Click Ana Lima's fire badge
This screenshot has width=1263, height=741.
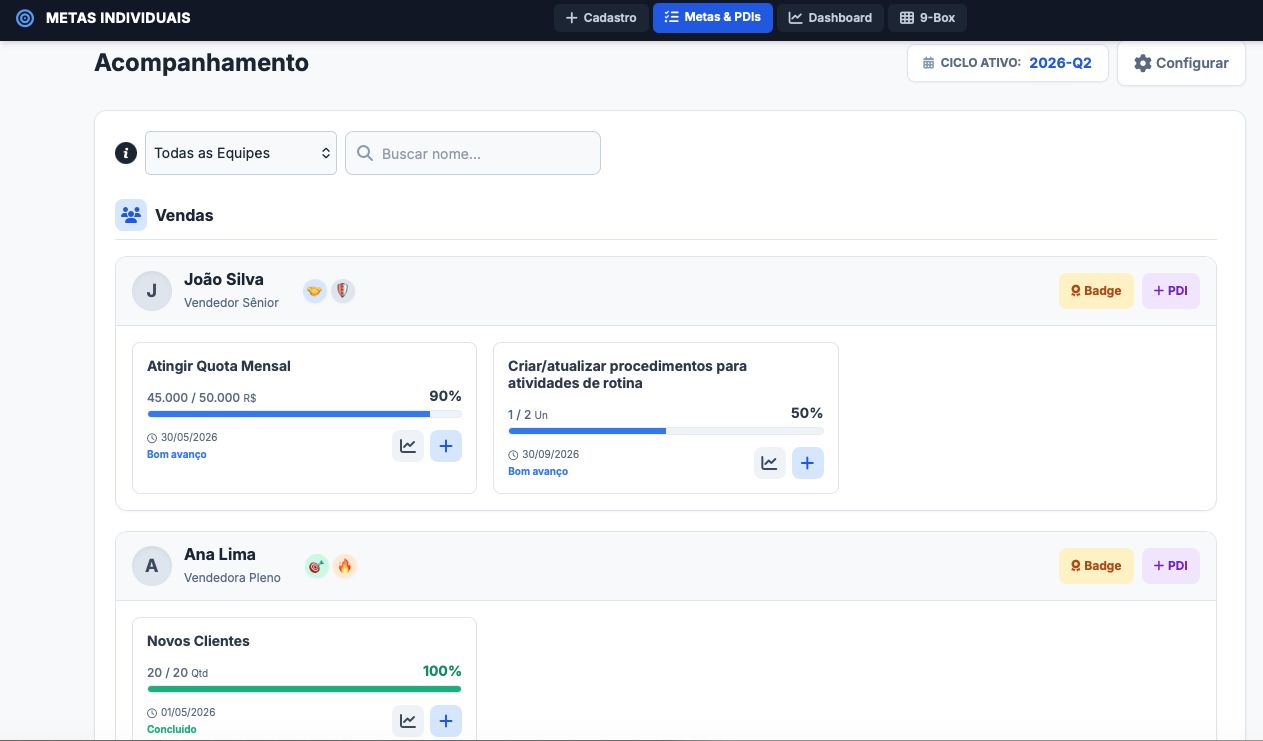345,566
